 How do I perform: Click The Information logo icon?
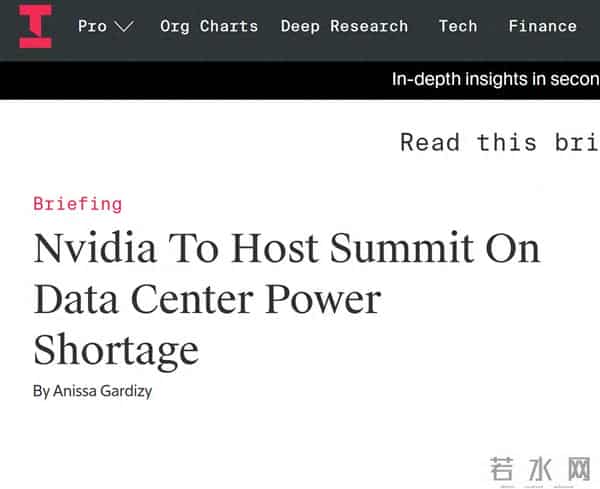click(x=35, y=26)
